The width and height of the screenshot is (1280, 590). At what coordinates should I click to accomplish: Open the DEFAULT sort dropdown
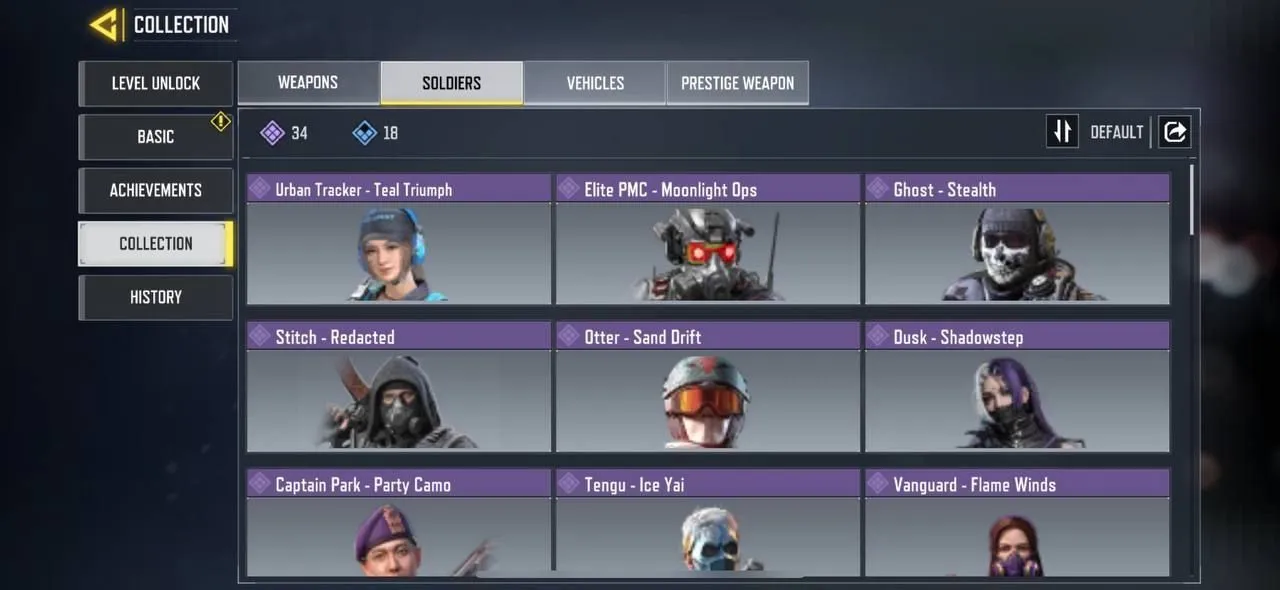pos(1116,132)
